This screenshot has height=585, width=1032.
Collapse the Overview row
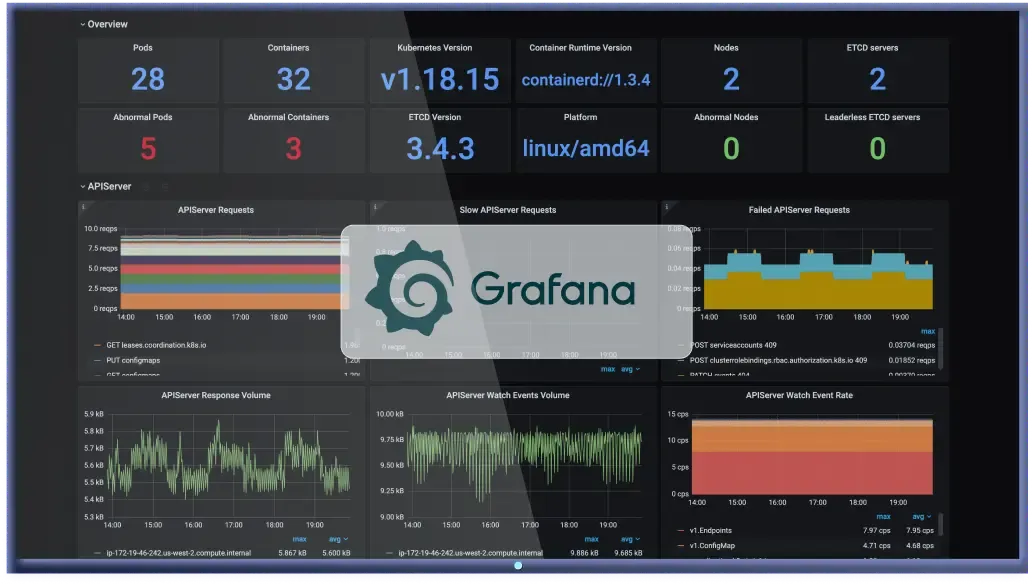tap(104, 24)
